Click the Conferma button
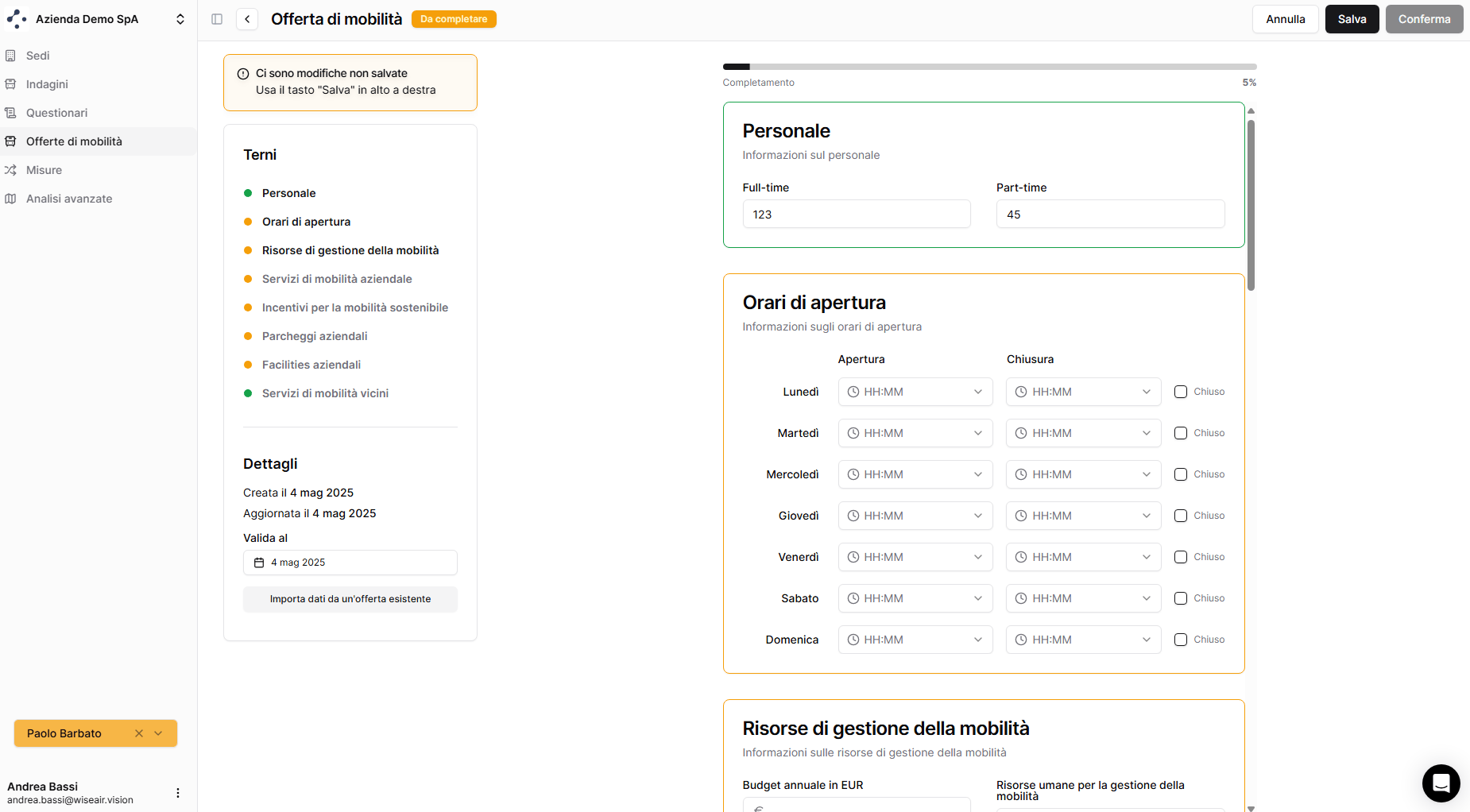The image size is (1470, 812). 1425,19
